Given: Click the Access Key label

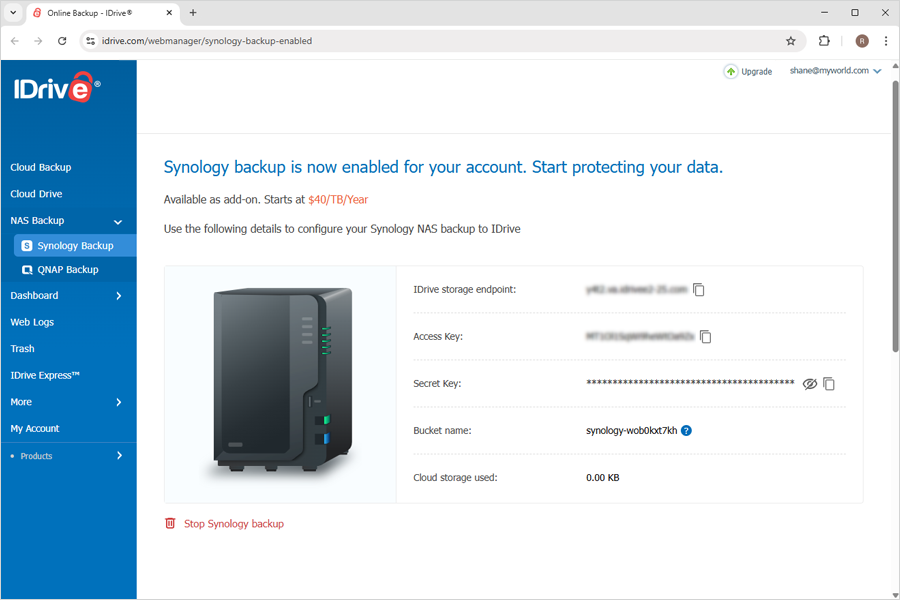Looking at the screenshot, I should tap(438, 336).
